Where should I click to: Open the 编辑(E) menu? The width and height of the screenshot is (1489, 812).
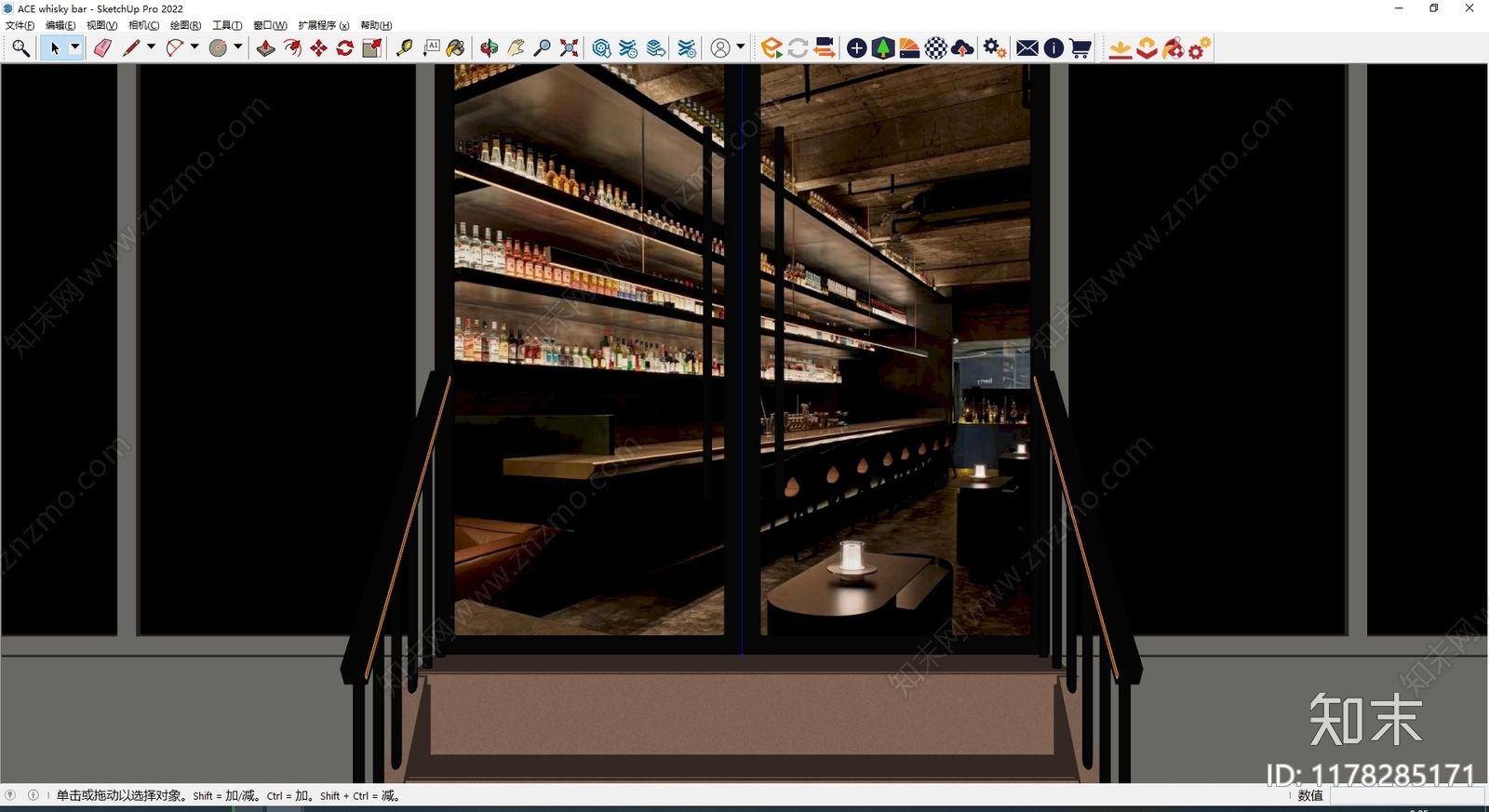pos(60,25)
